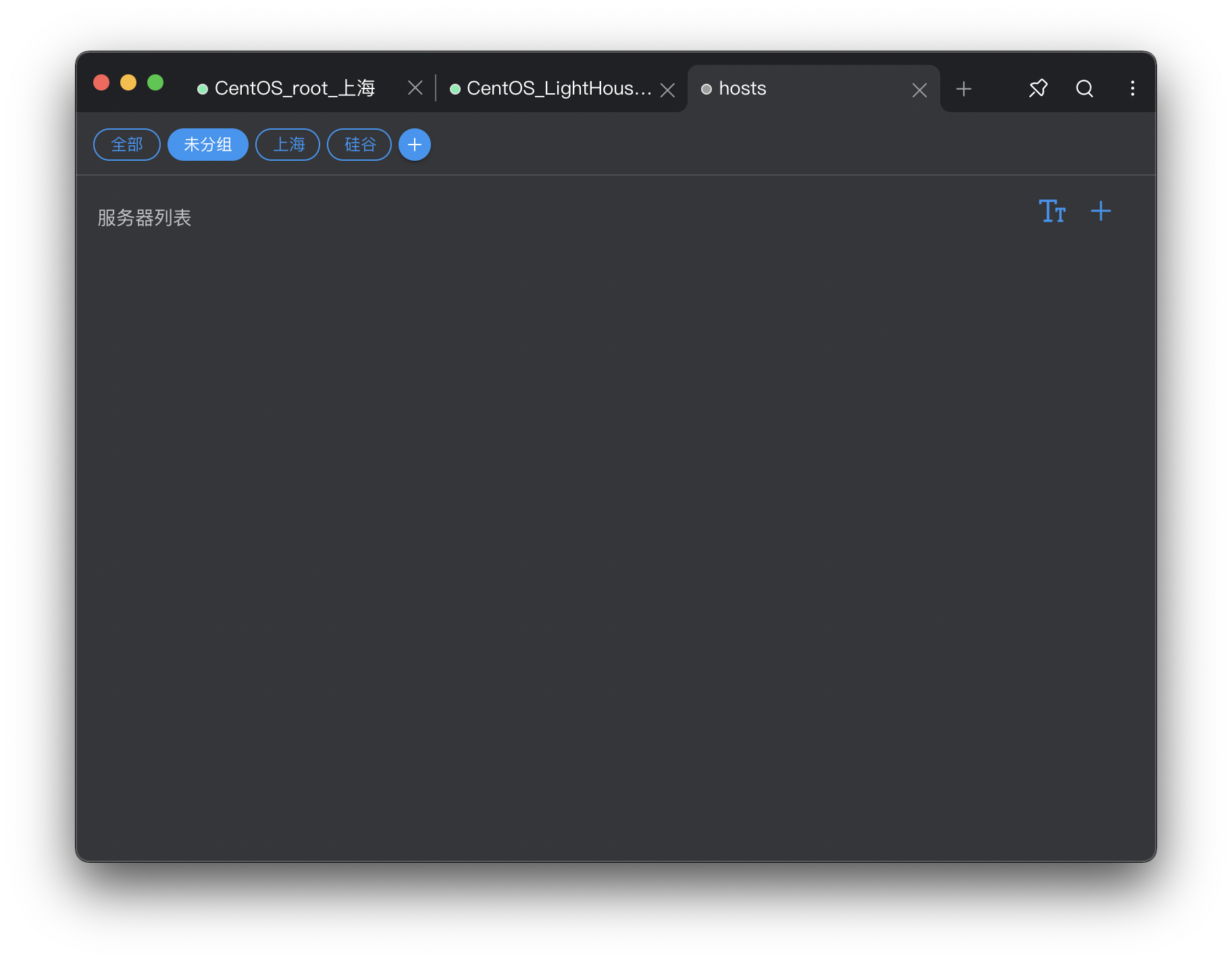Screen dimensions: 1232x962
Task: Add a new server to the list
Action: pyautogui.click(x=1101, y=211)
